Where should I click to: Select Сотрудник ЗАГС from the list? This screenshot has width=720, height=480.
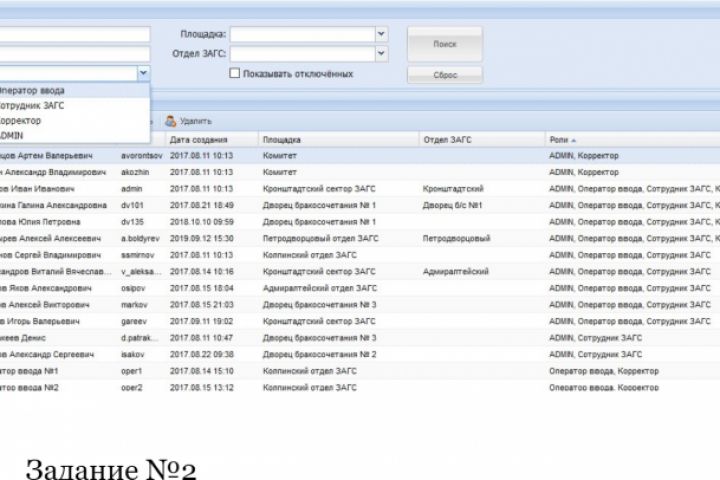(x=75, y=106)
